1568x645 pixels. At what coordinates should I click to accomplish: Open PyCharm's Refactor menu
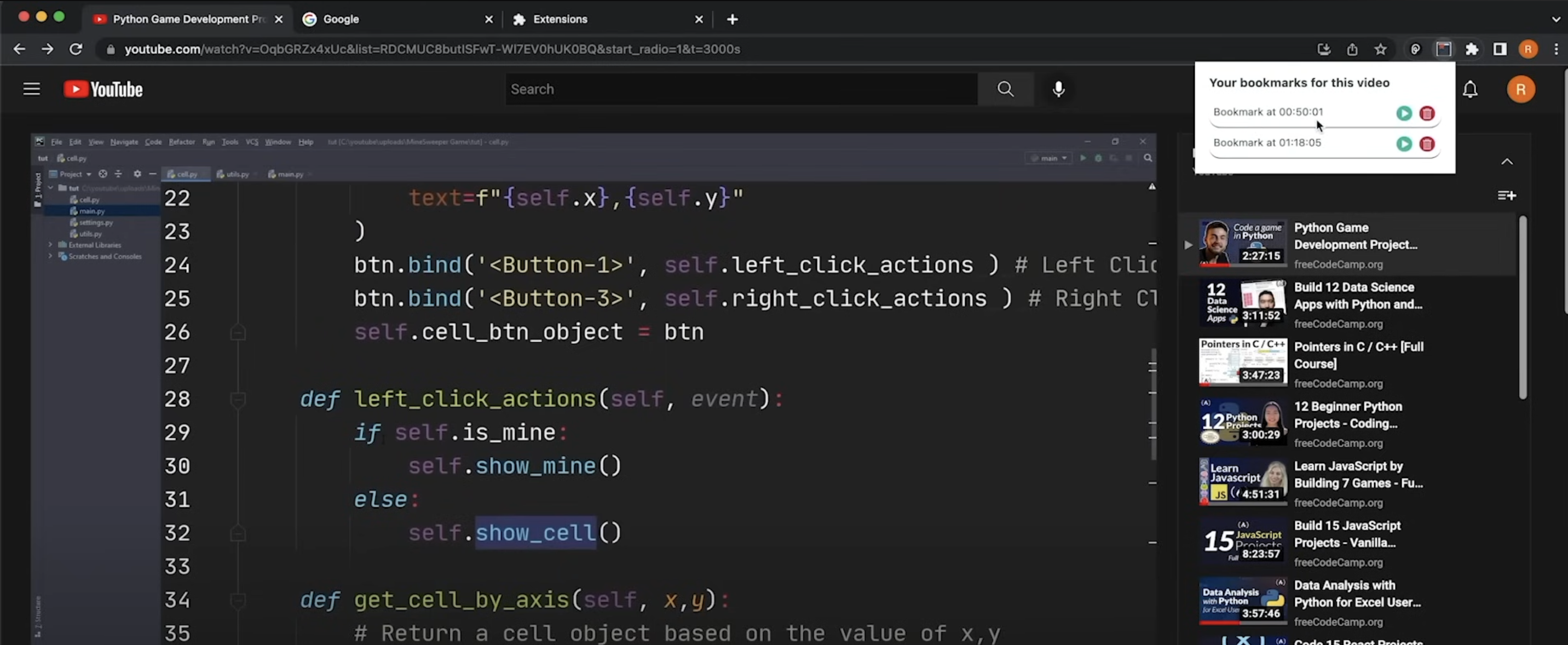181,142
